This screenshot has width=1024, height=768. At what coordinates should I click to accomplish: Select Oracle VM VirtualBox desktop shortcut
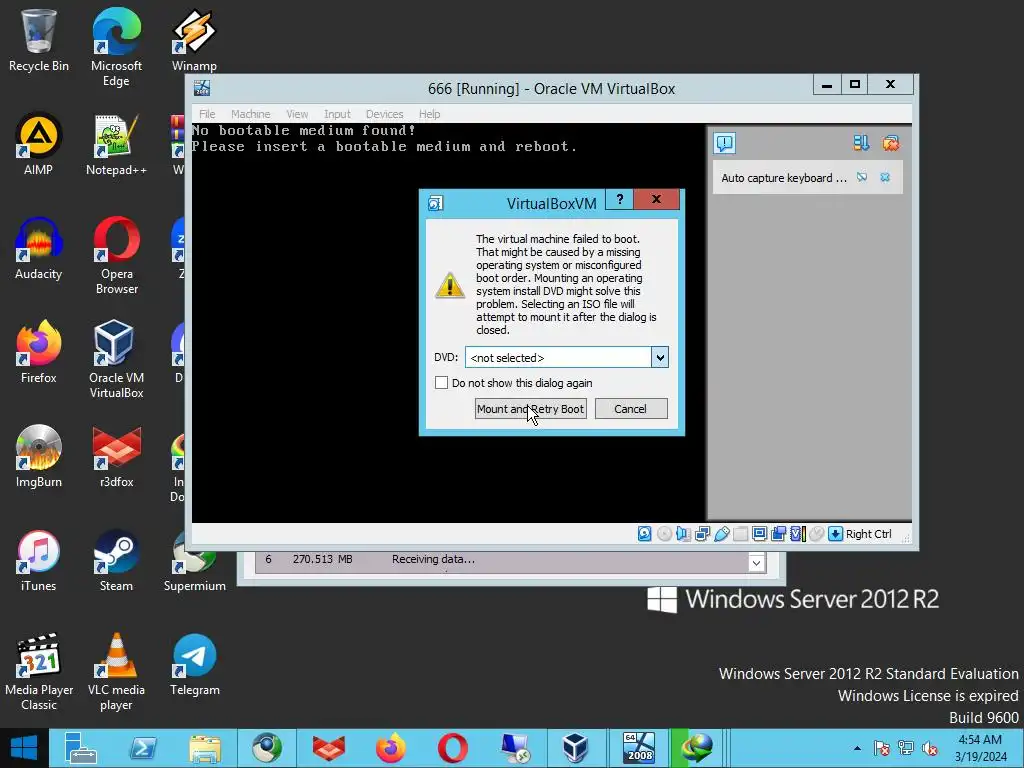[x=116, y=359]
